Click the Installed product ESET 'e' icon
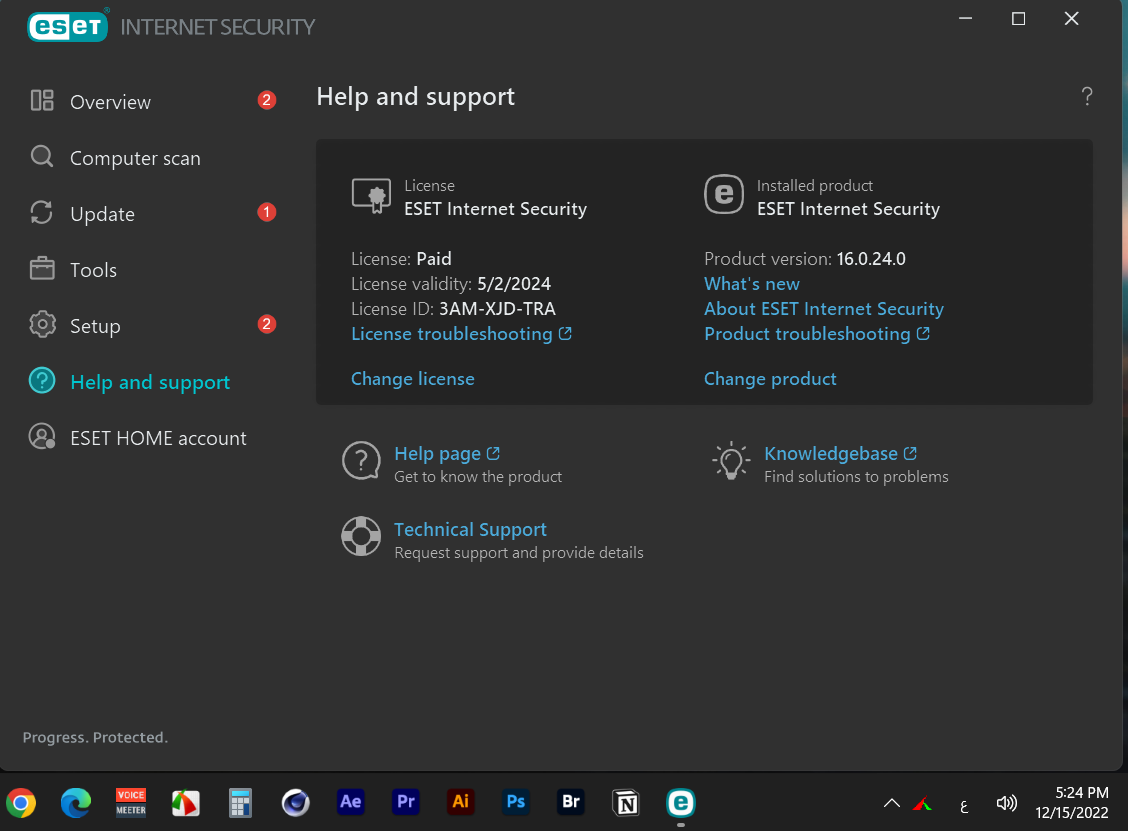 (724, 194)
